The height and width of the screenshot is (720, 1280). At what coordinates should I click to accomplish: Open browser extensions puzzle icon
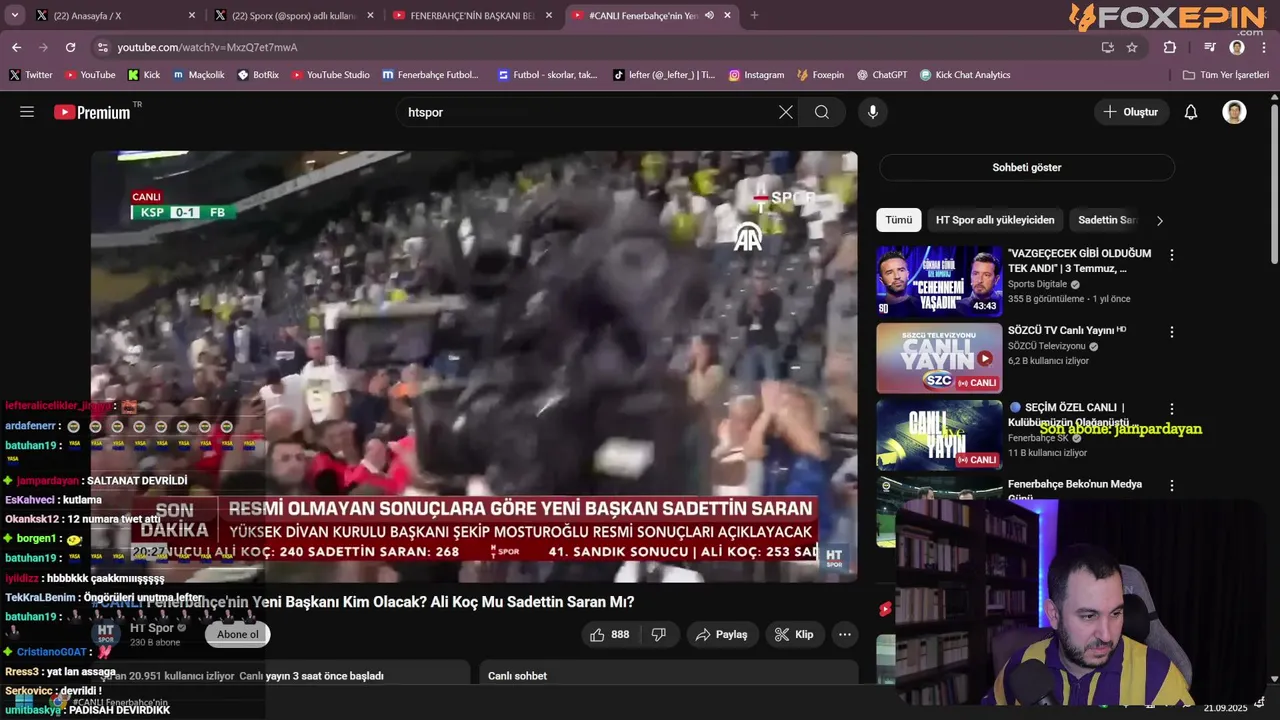point(1170,47)
